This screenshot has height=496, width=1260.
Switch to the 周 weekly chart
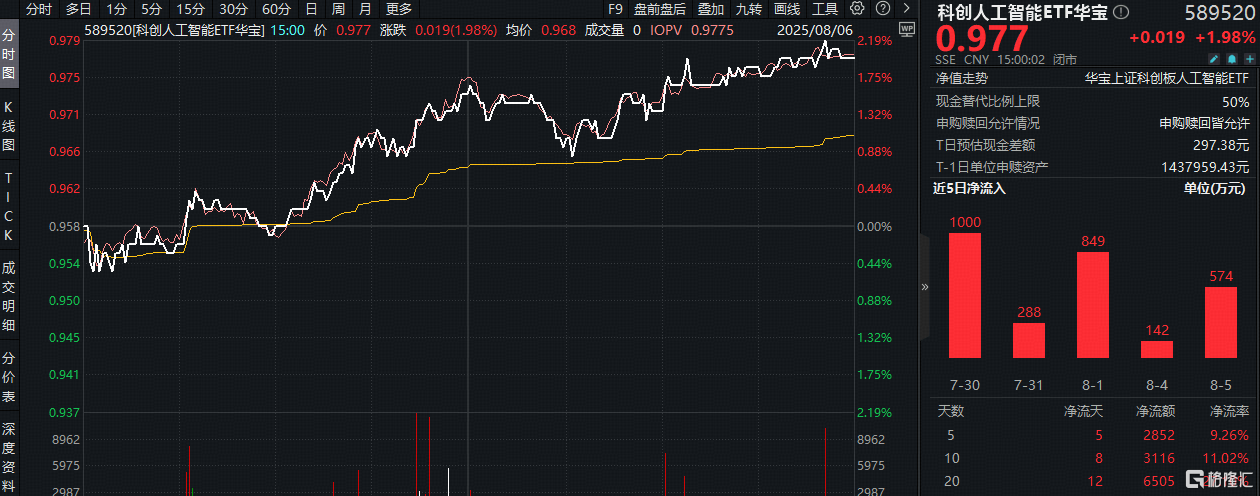pyautogui.click(x=338, y=9)
